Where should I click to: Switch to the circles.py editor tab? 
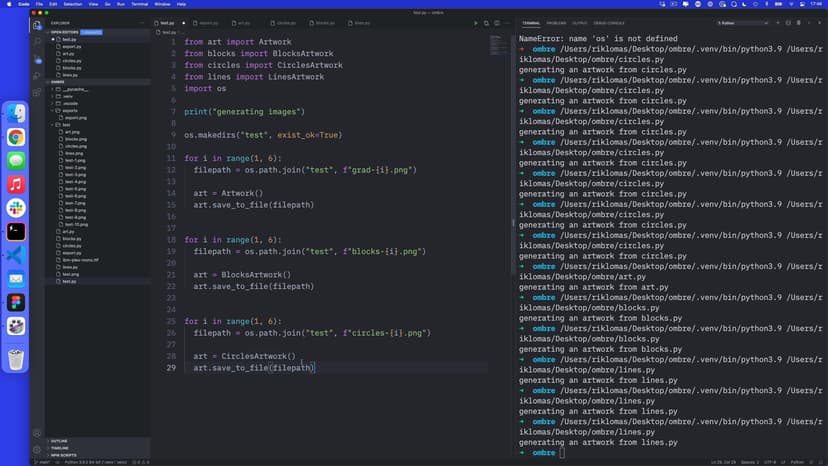click(x=285, y=22)
